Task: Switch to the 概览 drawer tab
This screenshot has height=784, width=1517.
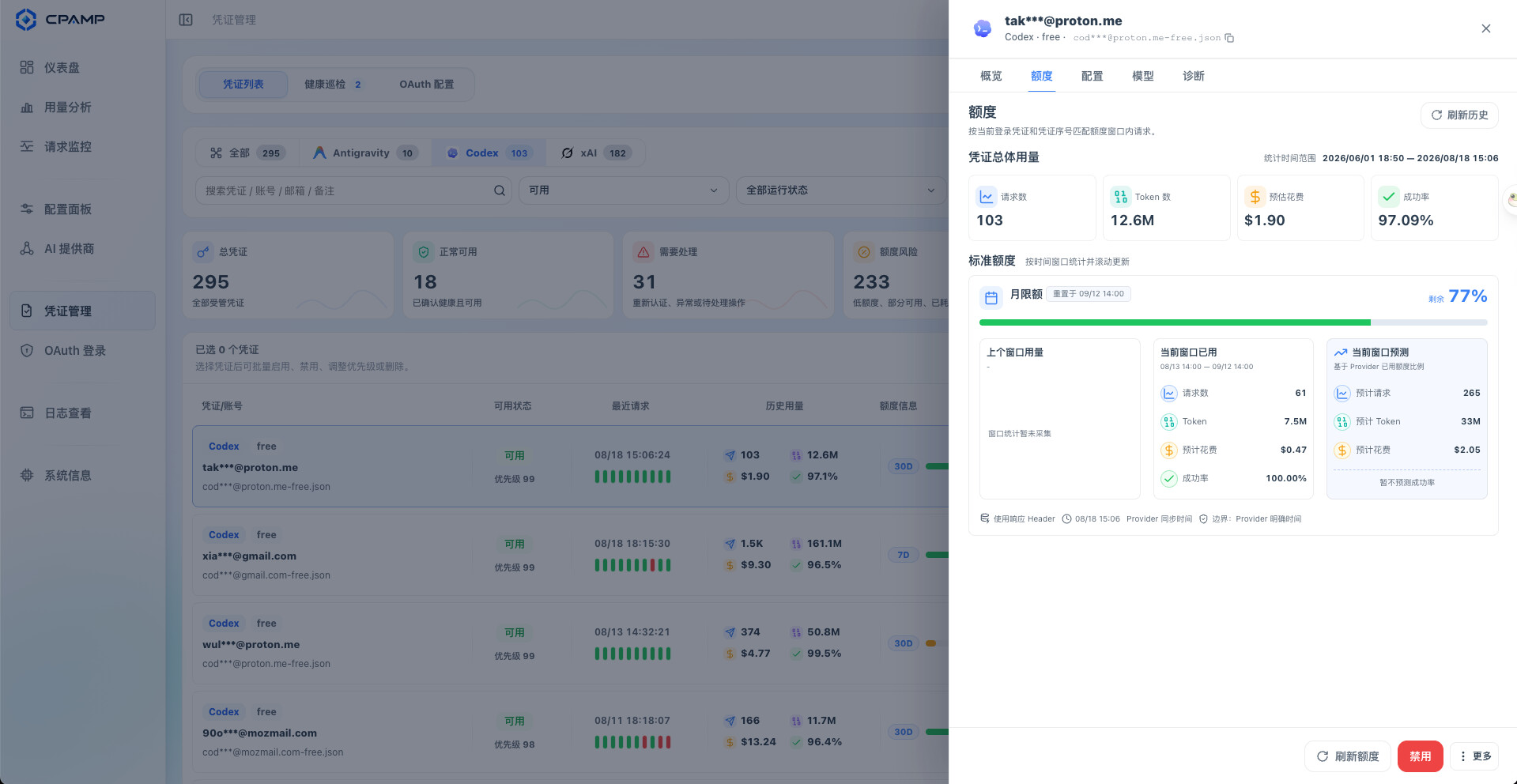Action: [x=991, y=76]
